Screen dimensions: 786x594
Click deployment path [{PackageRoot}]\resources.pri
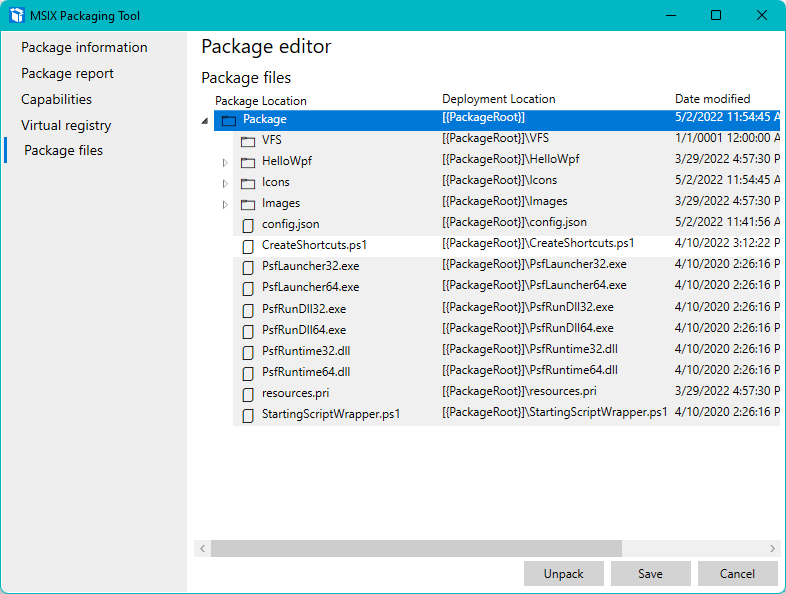coord(519,391)
